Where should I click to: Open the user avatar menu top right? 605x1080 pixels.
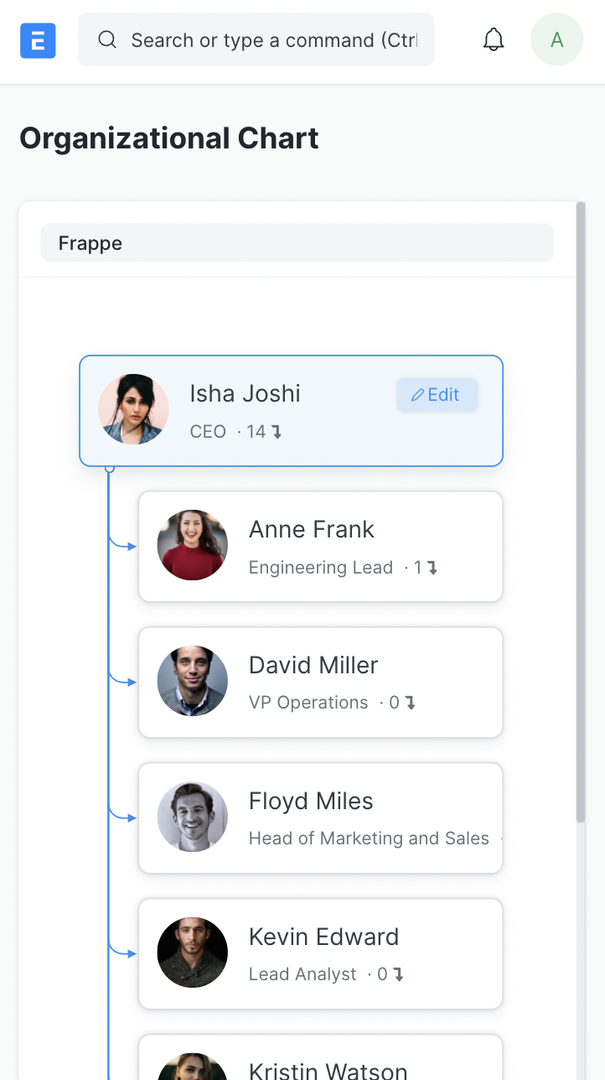click(556, 39)
